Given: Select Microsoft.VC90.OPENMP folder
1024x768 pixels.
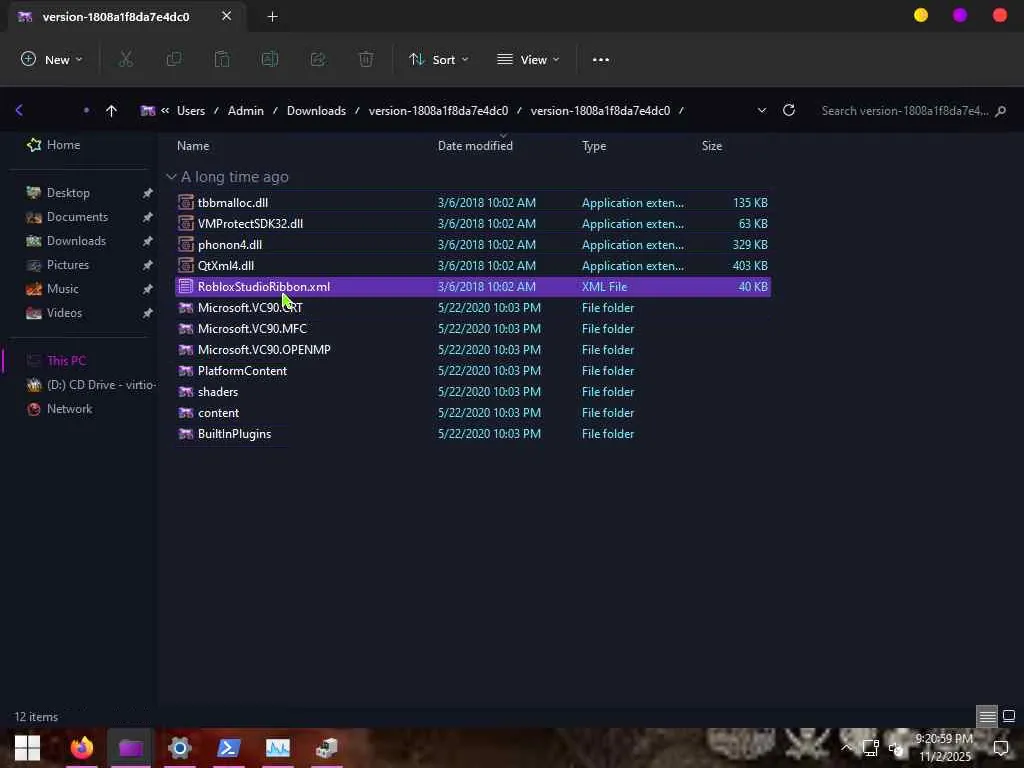Looking at the screenshot, I should [x=473, y=349].
